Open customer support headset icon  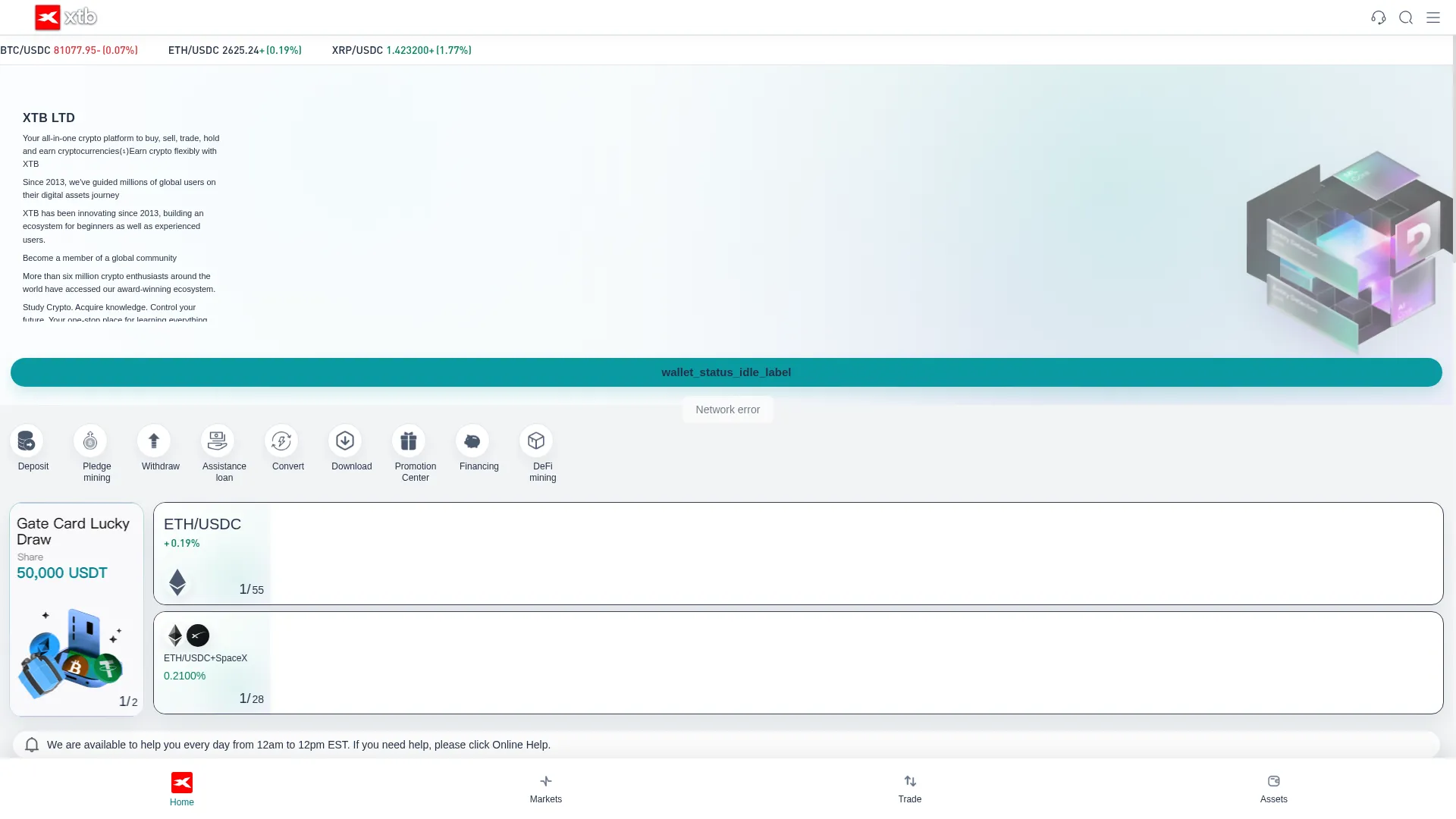pos(1379,17)
